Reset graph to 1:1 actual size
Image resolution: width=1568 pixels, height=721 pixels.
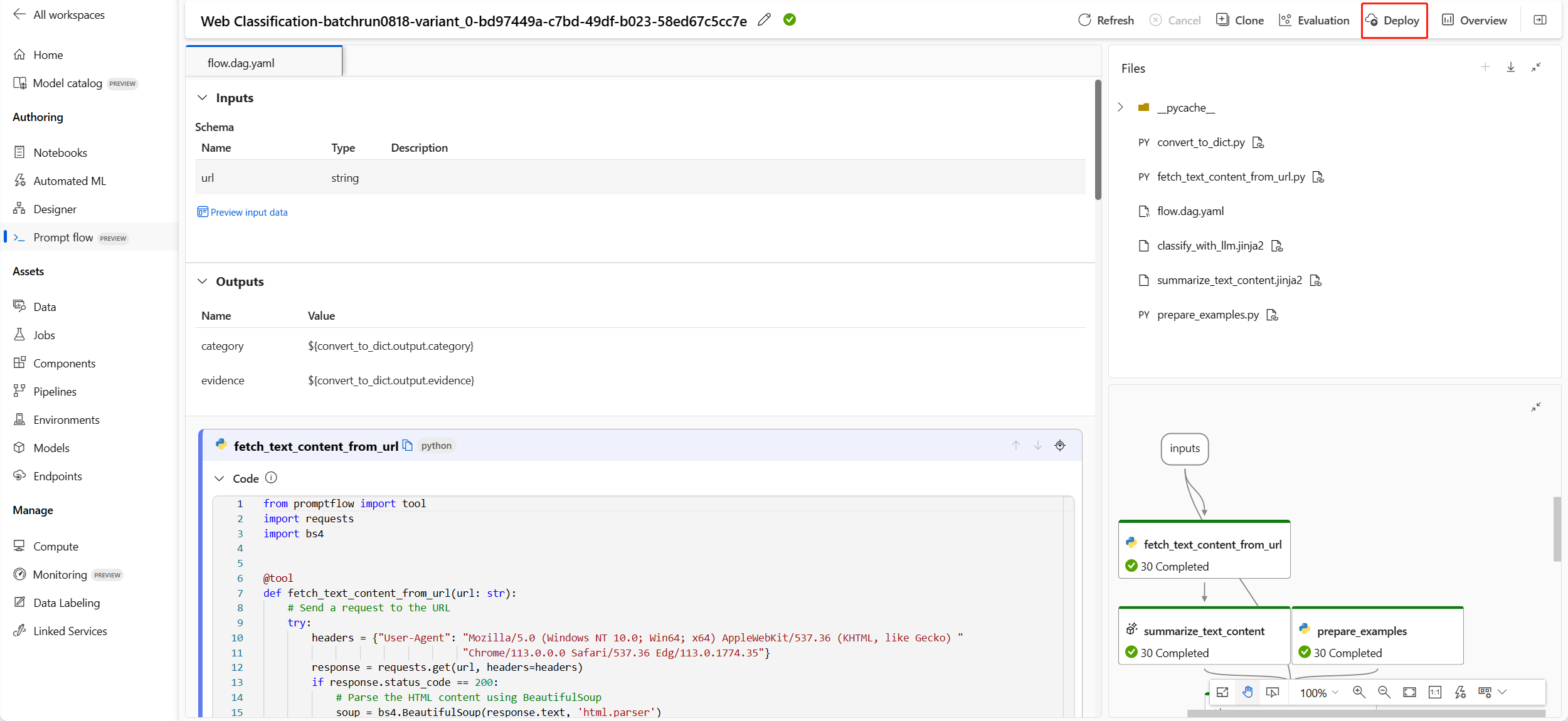1434,692
